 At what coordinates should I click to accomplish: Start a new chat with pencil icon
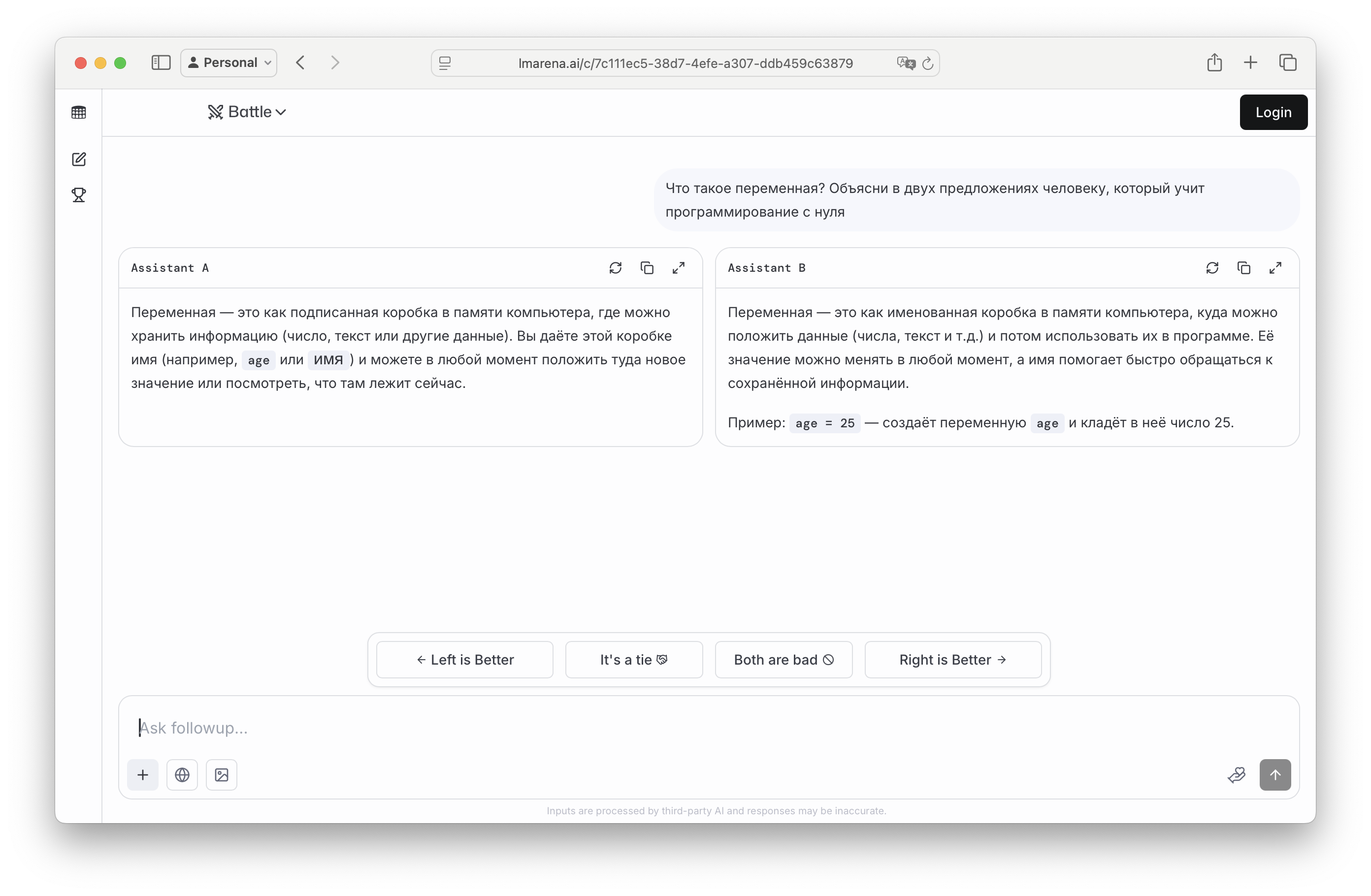[79, 160]
